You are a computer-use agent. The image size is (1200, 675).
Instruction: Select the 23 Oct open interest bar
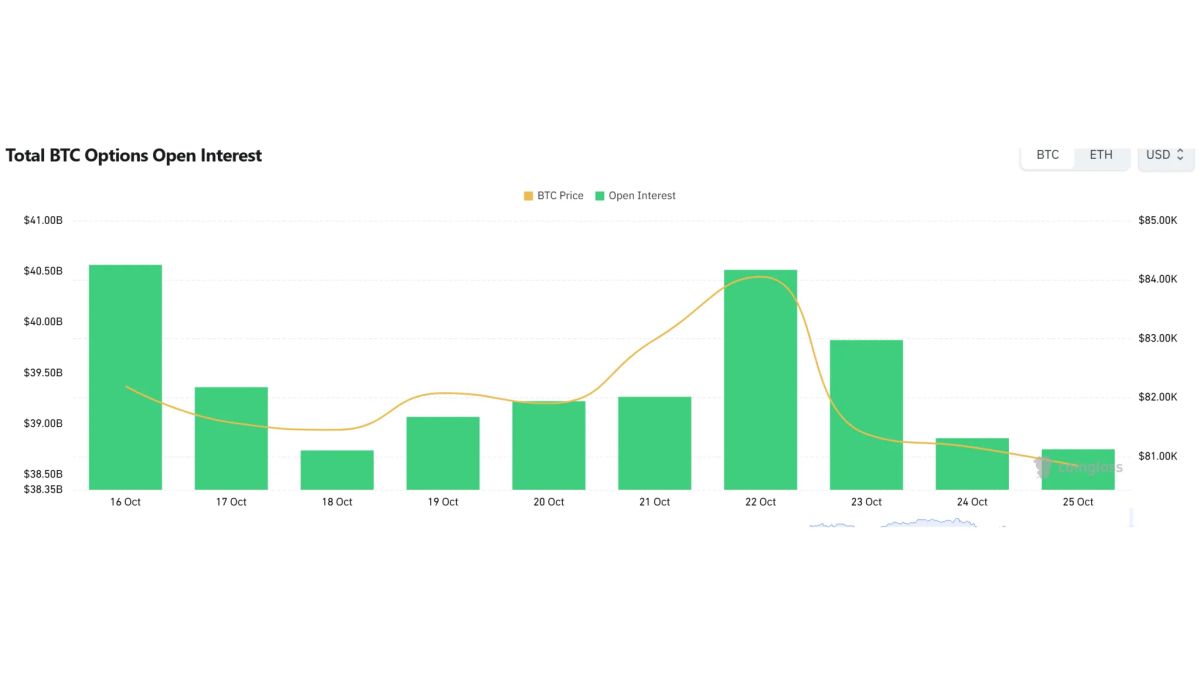867,415
